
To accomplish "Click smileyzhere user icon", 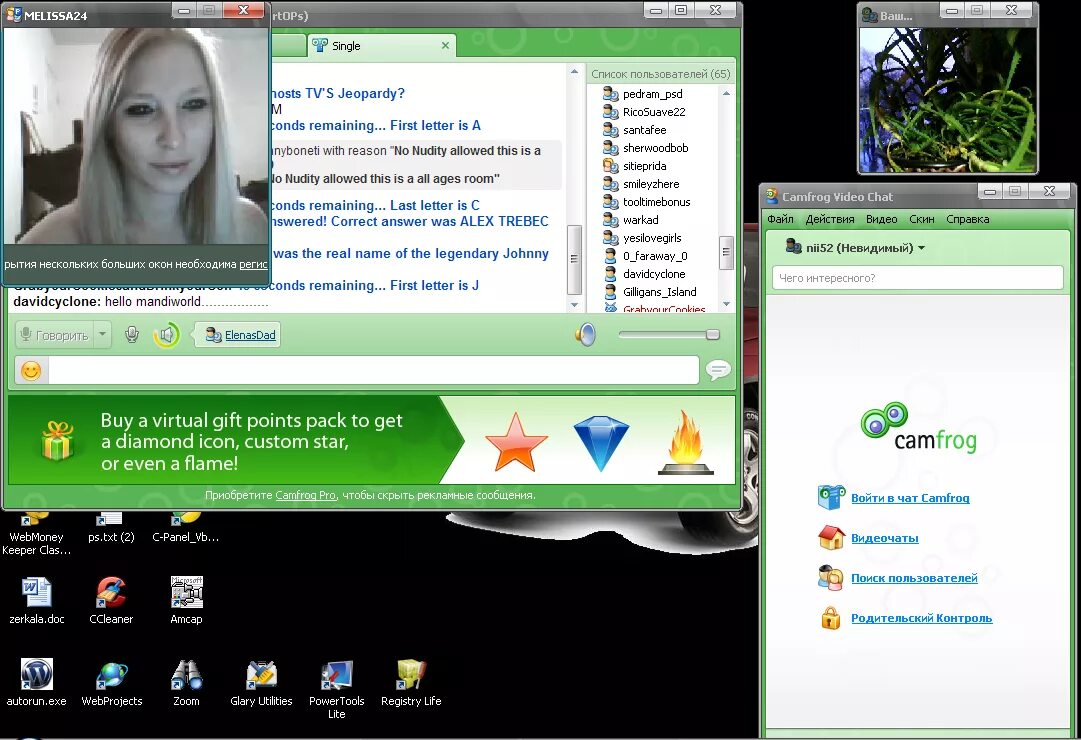I will [x=610, y=183].
